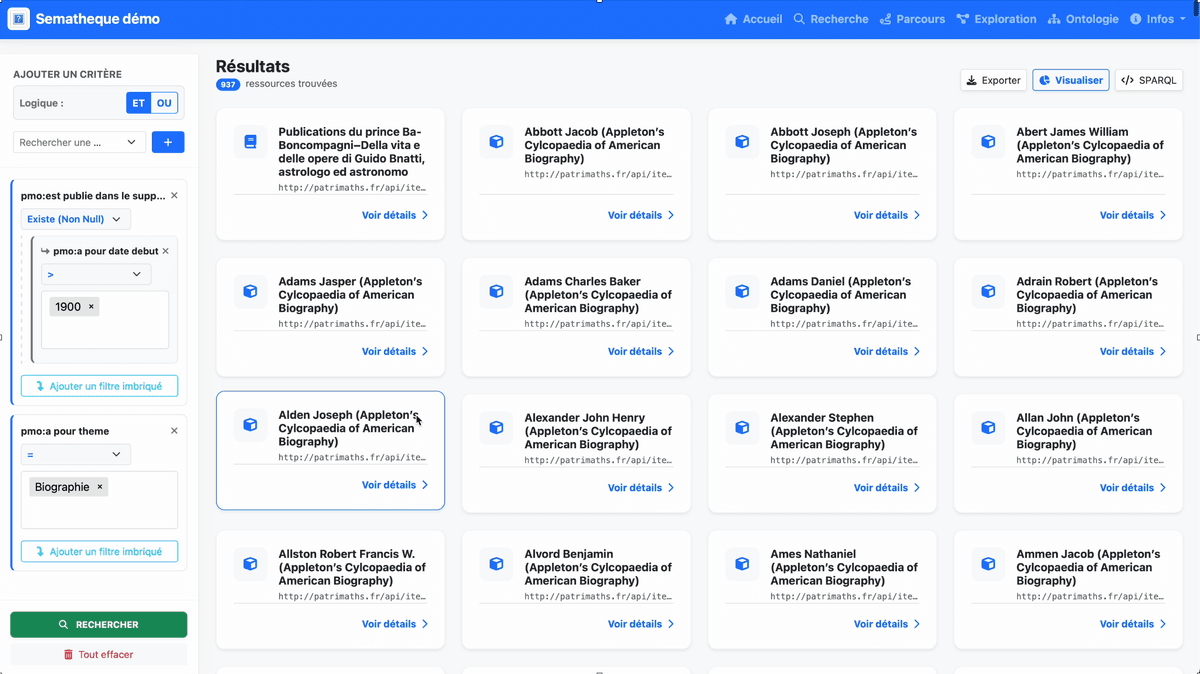The width and height of the screenshot is (1200, 674).
Task: Remove the 'est publie dans le supp' criterion
Action: pyautogui.click(x=174, y=196)
